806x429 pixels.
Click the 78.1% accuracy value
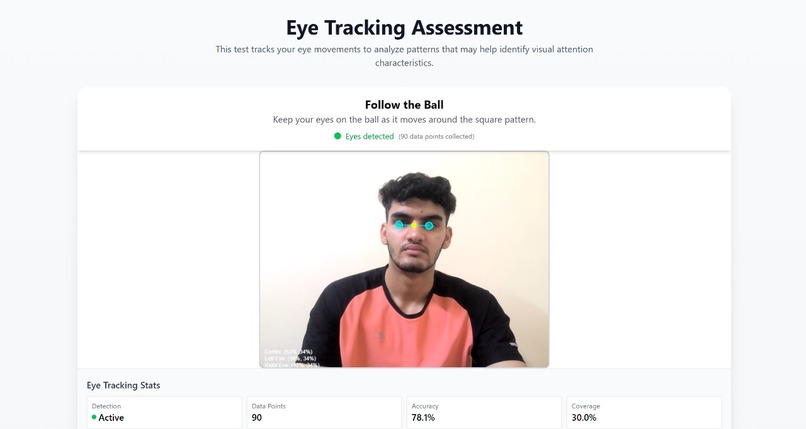(x=424, y=418)
